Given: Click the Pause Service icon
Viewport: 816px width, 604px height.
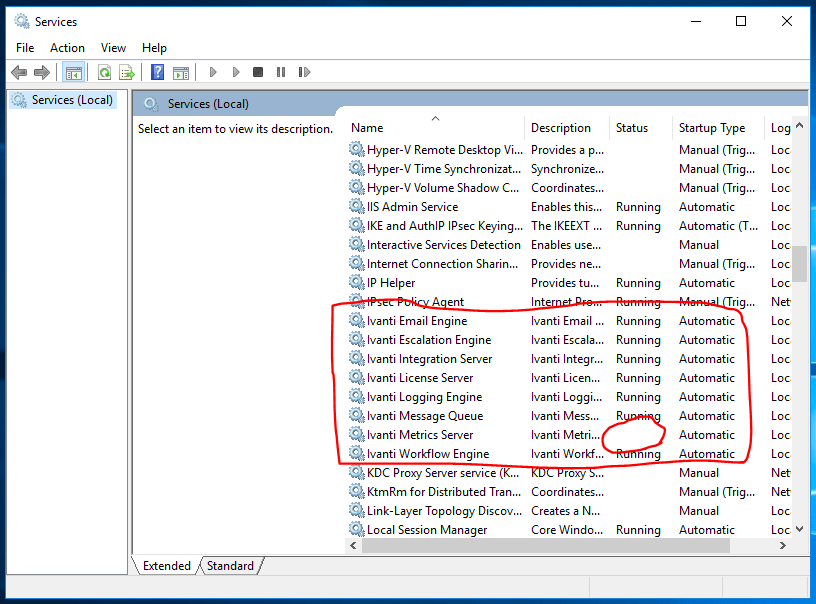Looking at the screenshot, I should 281,72.
